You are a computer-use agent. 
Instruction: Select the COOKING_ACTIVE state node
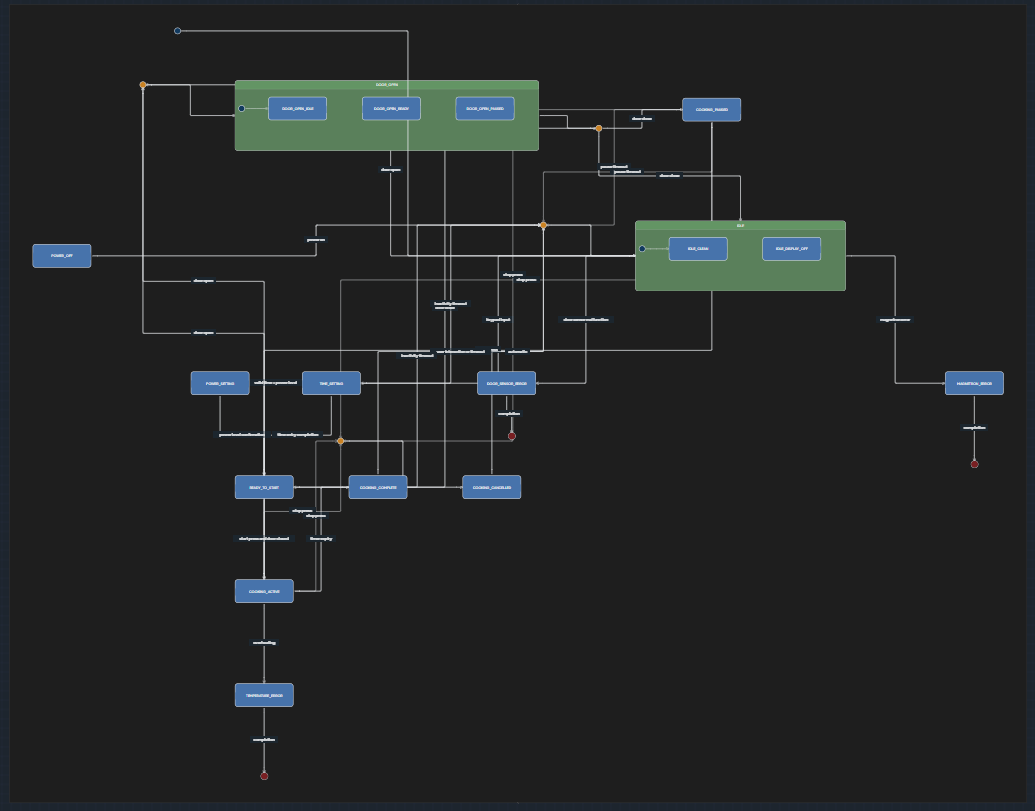coord(264,591)
